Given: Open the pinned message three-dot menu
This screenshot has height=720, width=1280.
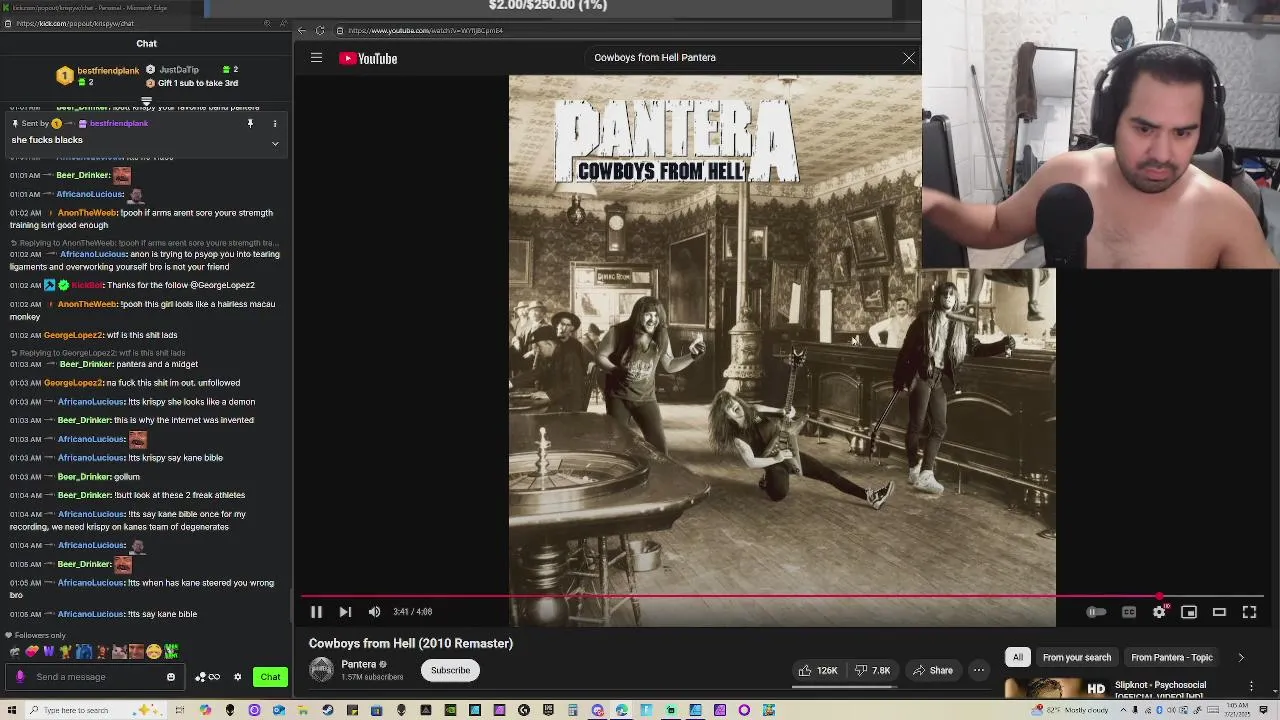Looking at the screenshot, I should point(275,124).
